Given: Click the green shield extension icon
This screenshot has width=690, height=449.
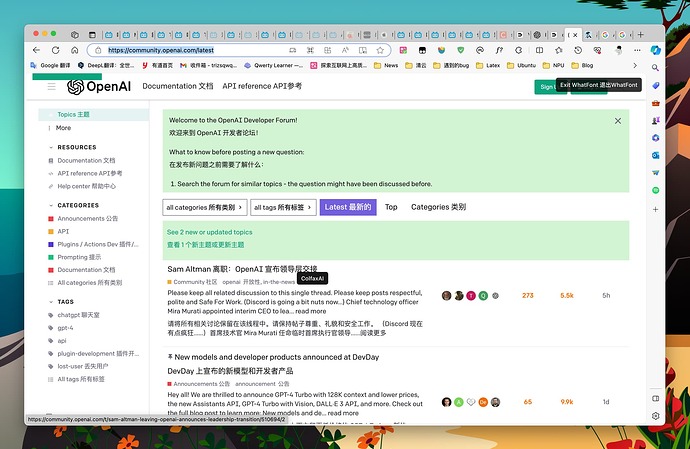Looking at the screenshot, I should click(x=461, y=50).
